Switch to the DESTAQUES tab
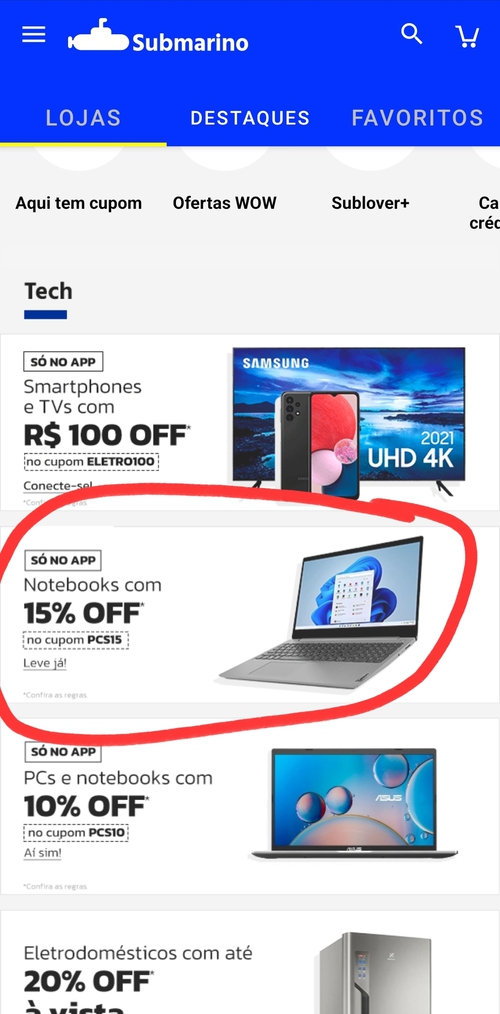500x1014 pixels. click(x=250, y=118)
